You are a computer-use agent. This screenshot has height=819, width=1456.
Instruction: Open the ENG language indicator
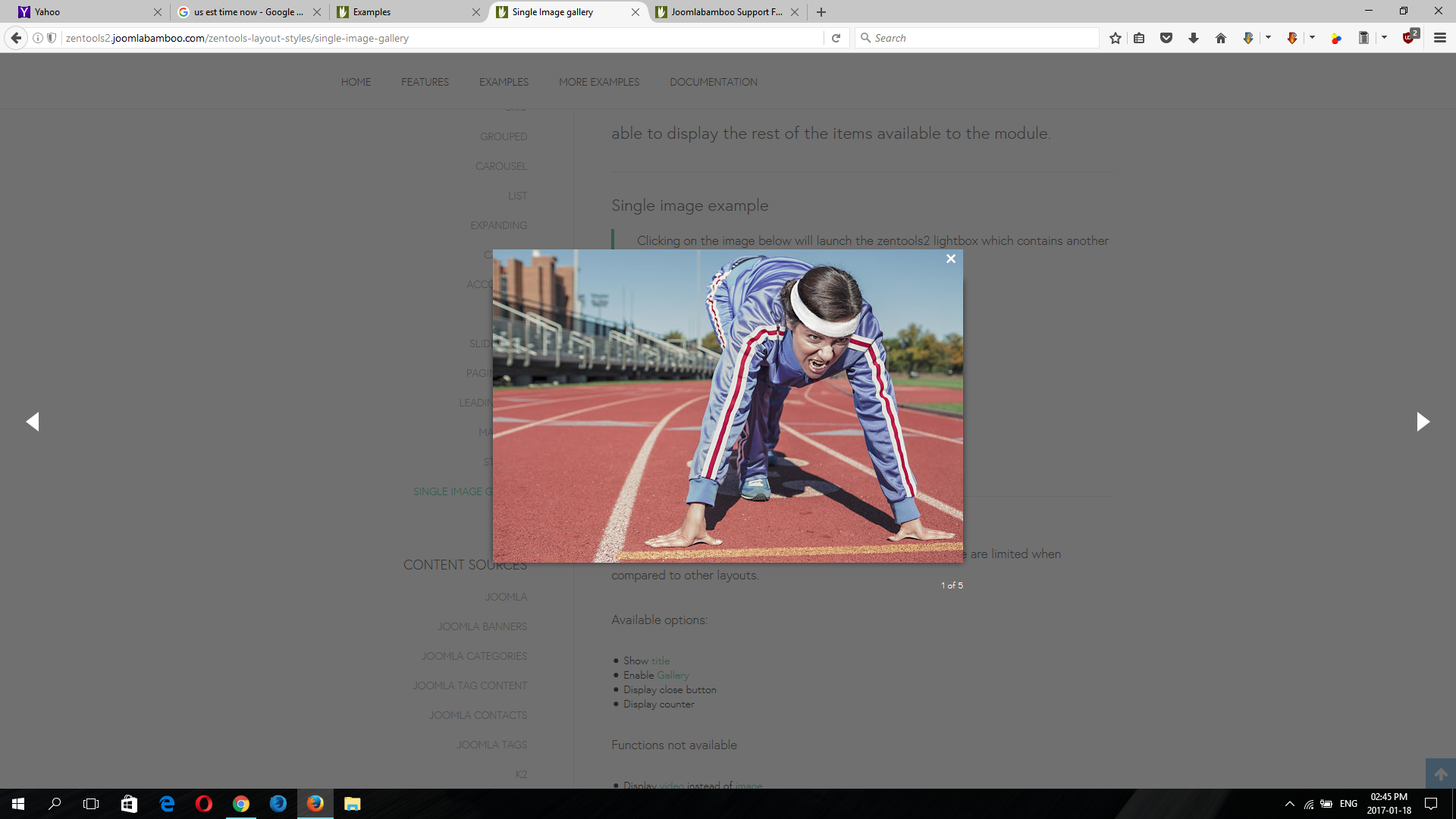[x=1348, y=804]
